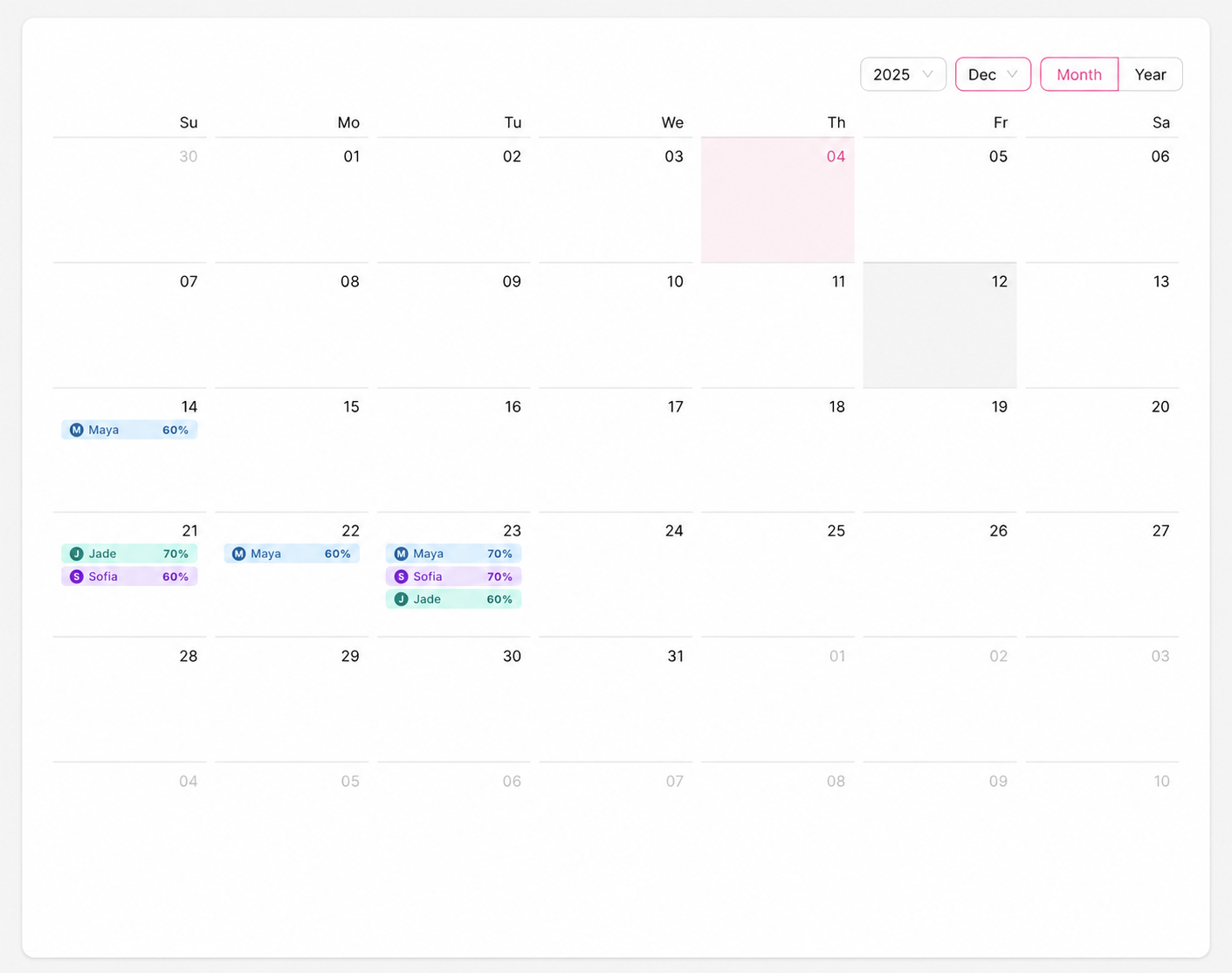Select date 01 December
The width and height of the screenshot is (1232, 973).
point(292,200)
